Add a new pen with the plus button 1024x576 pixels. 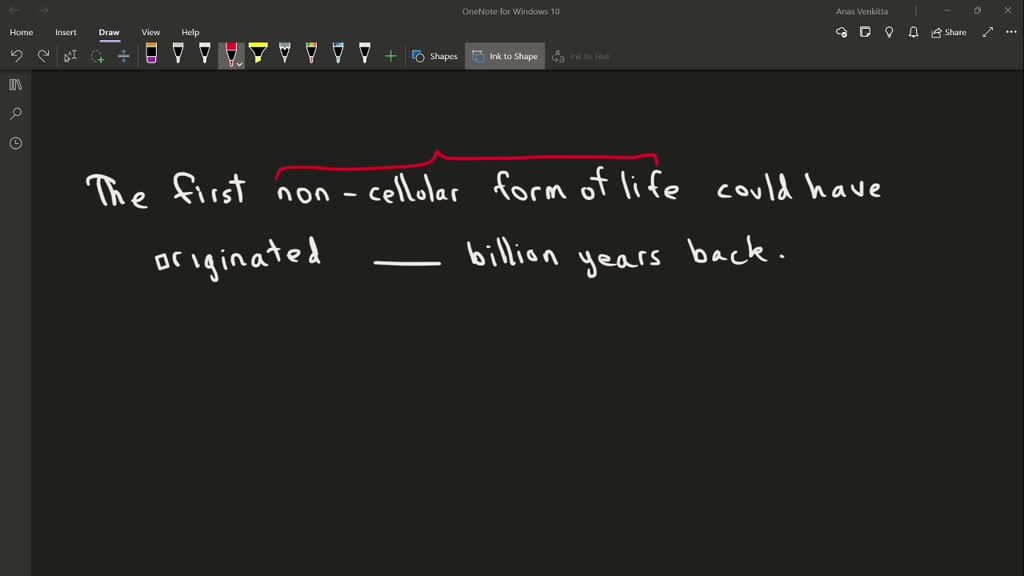pyautogui.click(x=390, y=55)
